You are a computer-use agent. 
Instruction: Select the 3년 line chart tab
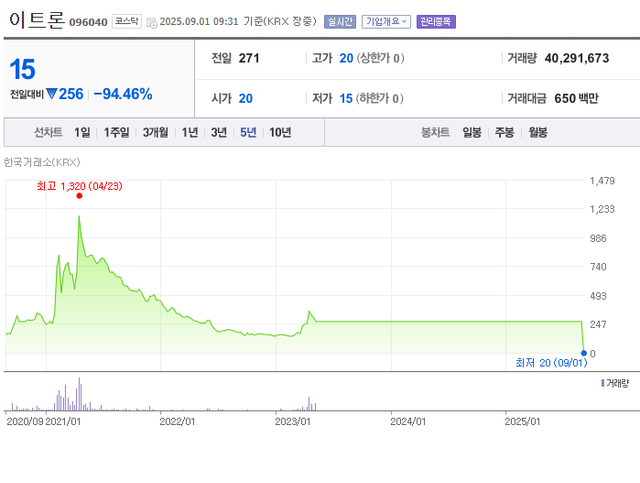click(x=219, y=132)
